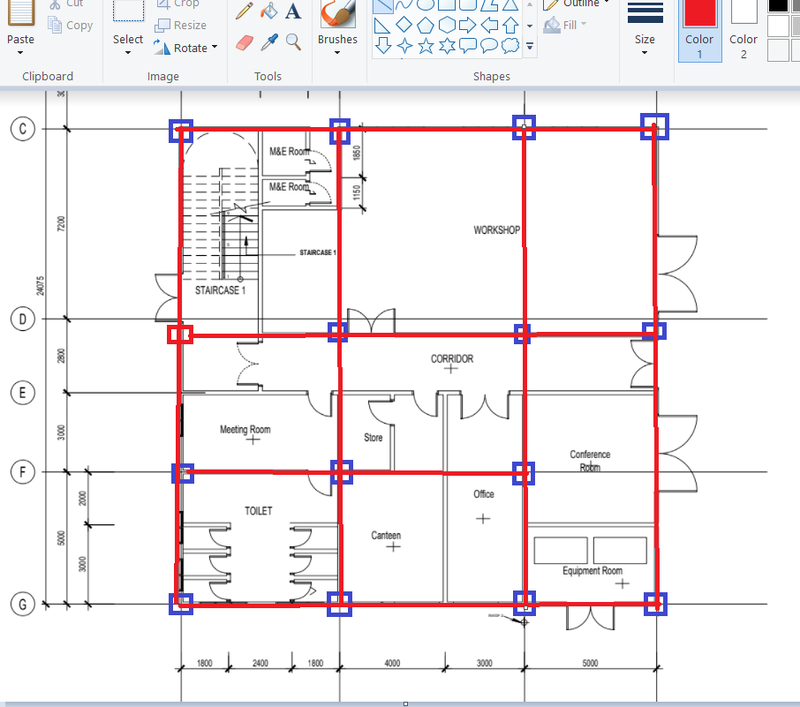800x707 pixels.
Task: Select the Magnifier tool
Action: tap(291, 42)
